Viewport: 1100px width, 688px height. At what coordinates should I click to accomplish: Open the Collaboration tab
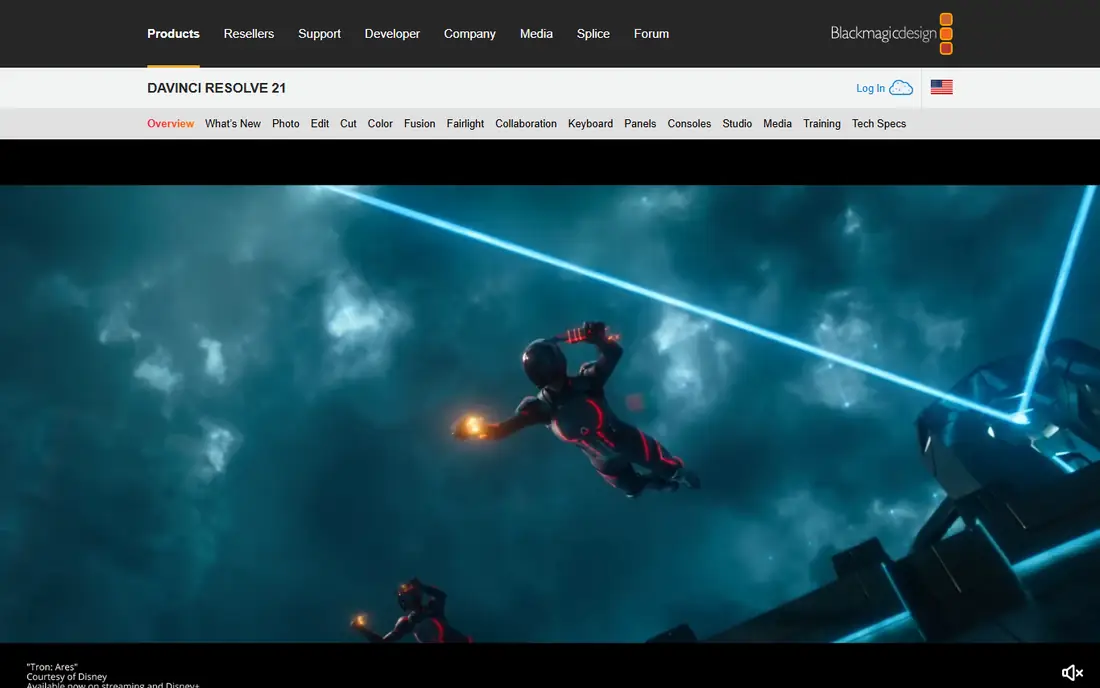coord(526,123)
